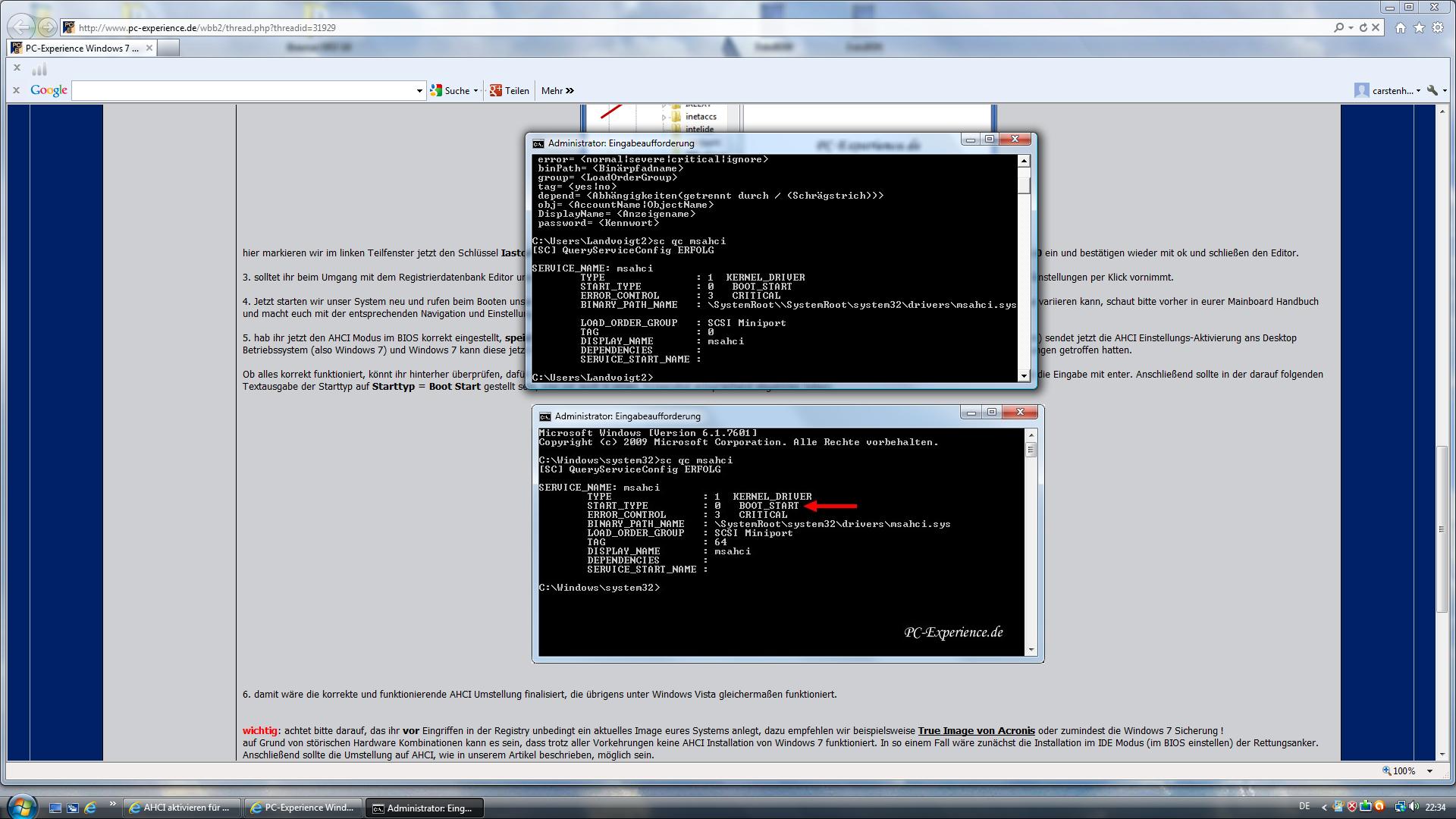Click the volume icon in system tray
The image size is (1456, 819).
click(1414, 807)
